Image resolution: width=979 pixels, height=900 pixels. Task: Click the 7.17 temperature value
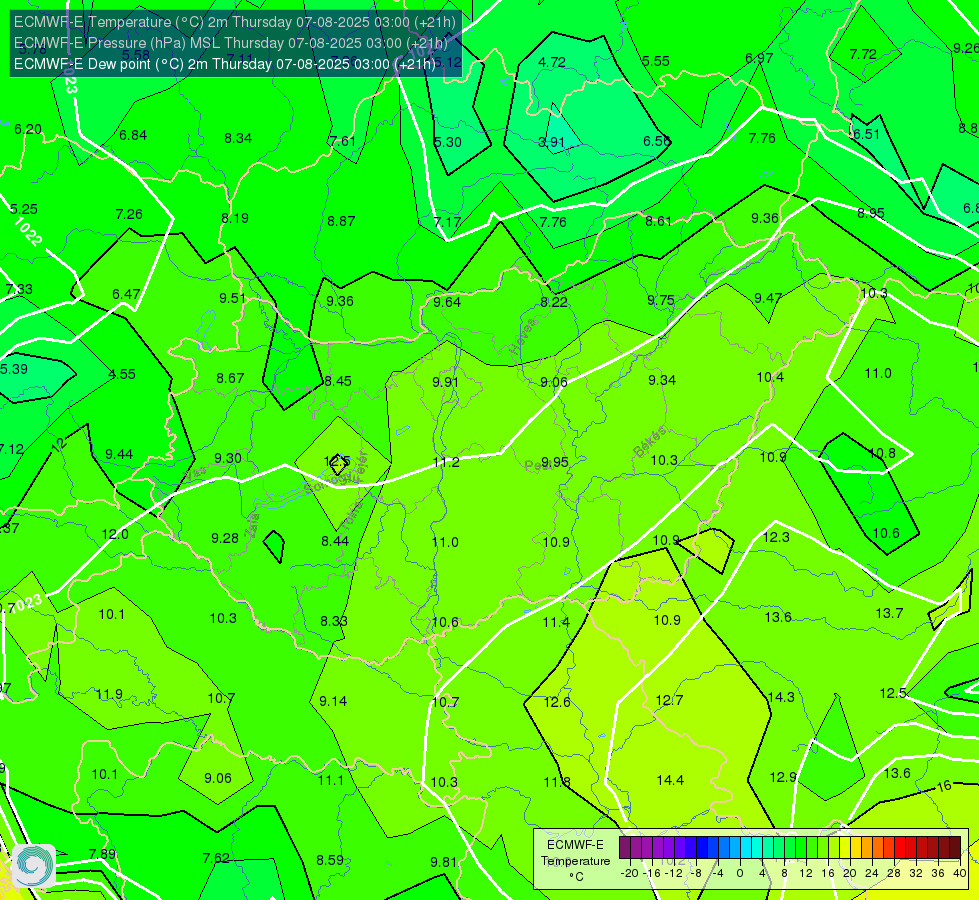point(447,222)
